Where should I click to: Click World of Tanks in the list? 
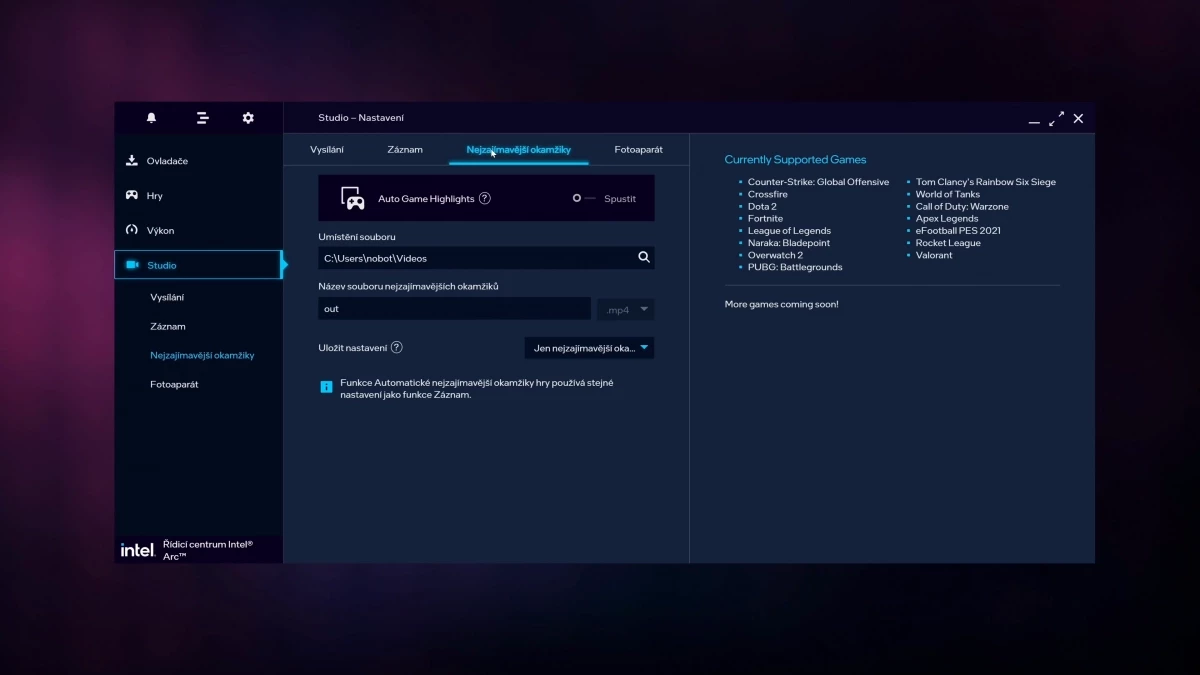point(948,194)
